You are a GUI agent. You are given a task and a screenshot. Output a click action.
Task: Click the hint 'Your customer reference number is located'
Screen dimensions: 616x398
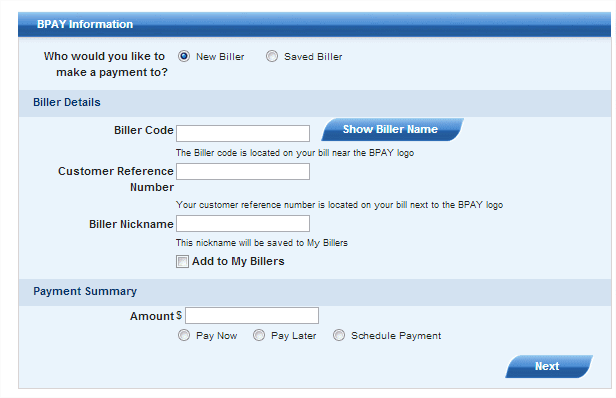coord(339,205)
